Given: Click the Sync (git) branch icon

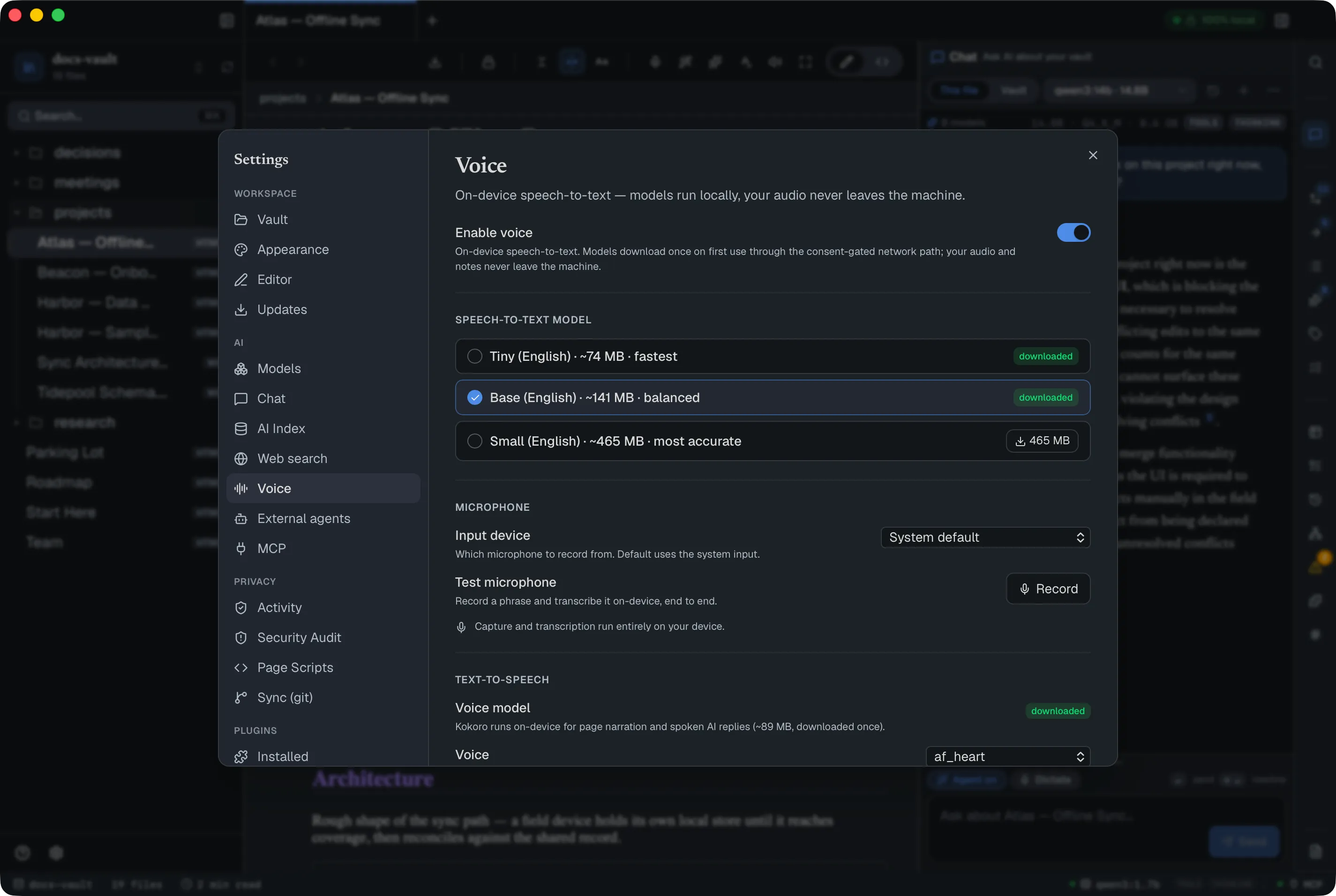Looking at the screenshot, I should pos(240,697).
